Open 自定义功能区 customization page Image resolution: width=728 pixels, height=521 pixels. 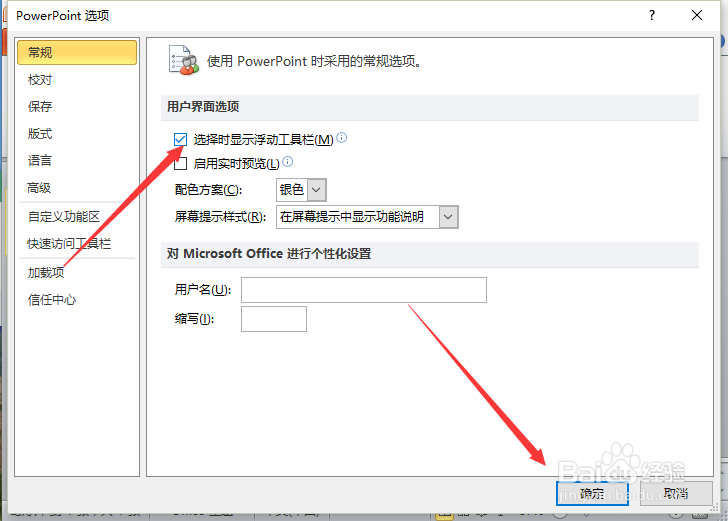[x=64, y=216]
